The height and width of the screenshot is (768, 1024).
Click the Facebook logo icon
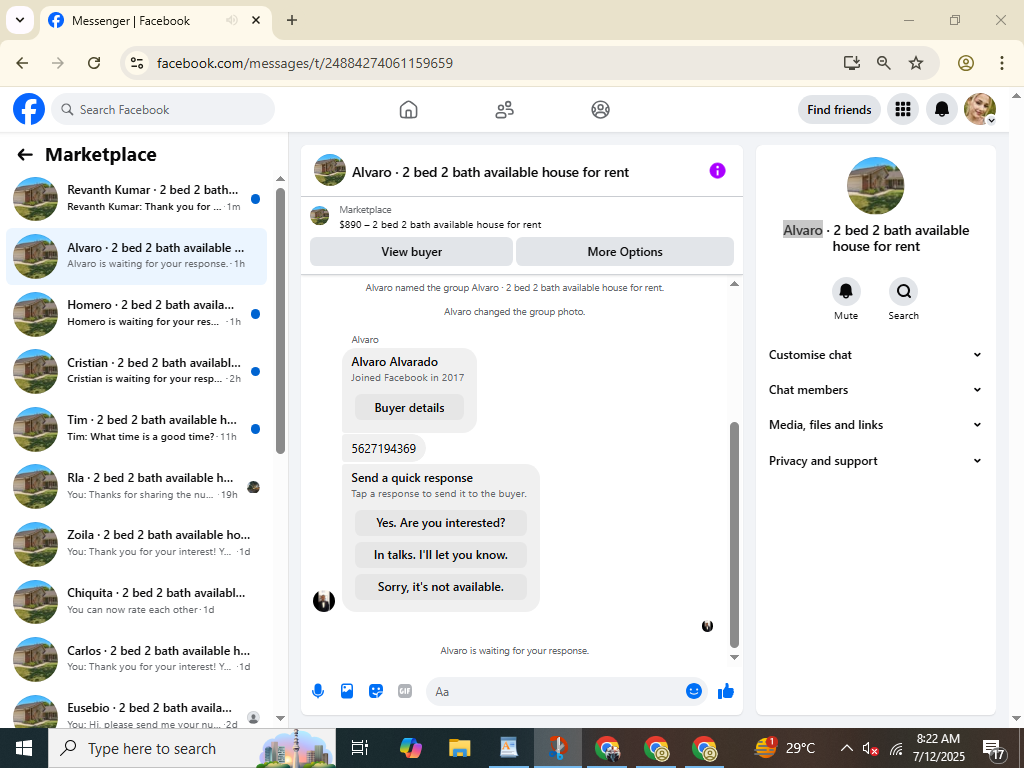click(x=29, y=109)
